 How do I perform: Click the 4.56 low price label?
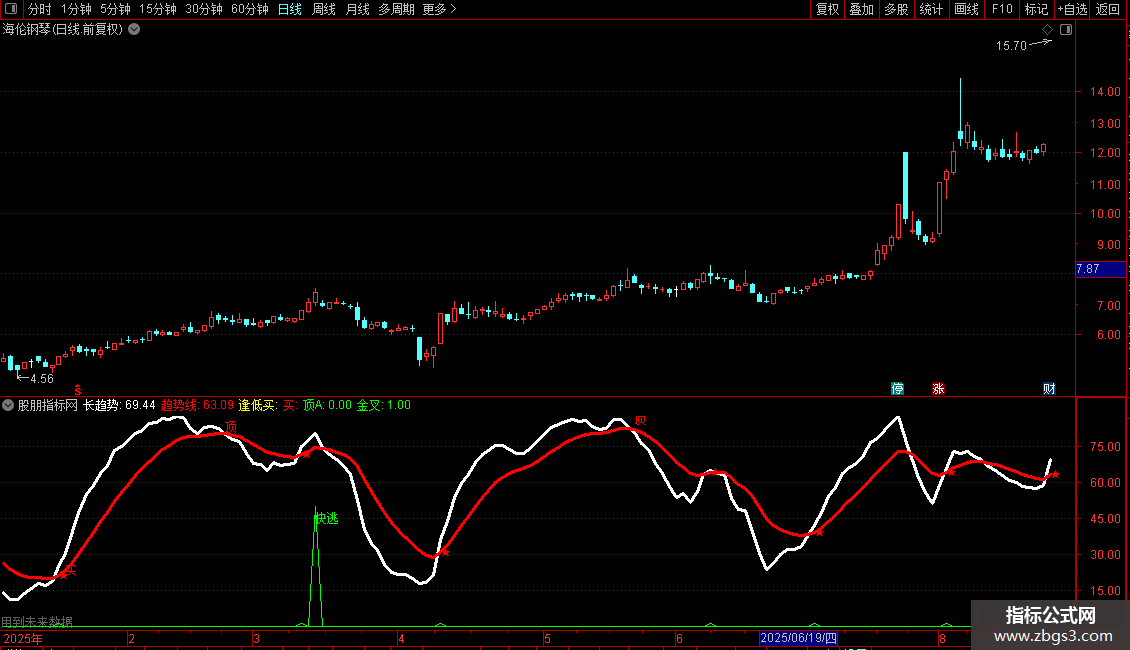pos(42,378)
